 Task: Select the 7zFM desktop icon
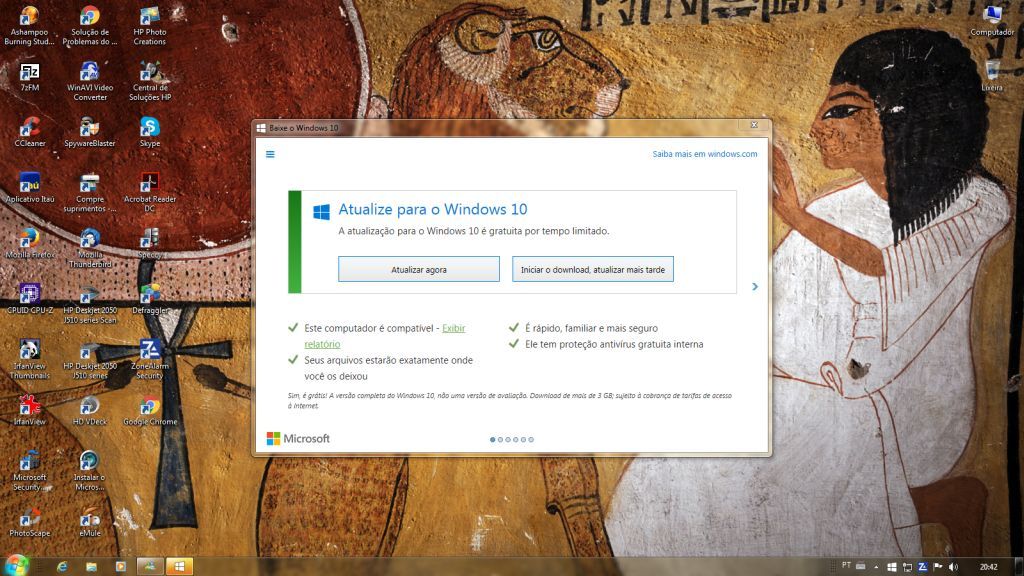point(29,77)
